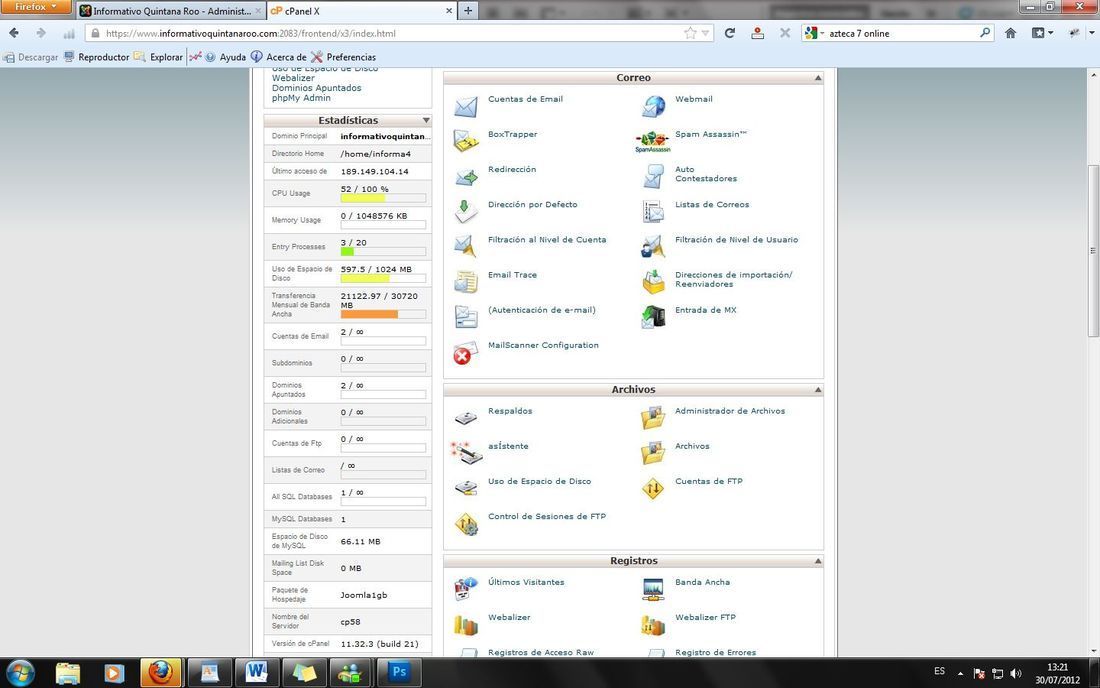1100x688 pixels.
Task: Open the Archivos folder icon
Action: point(653,453)
